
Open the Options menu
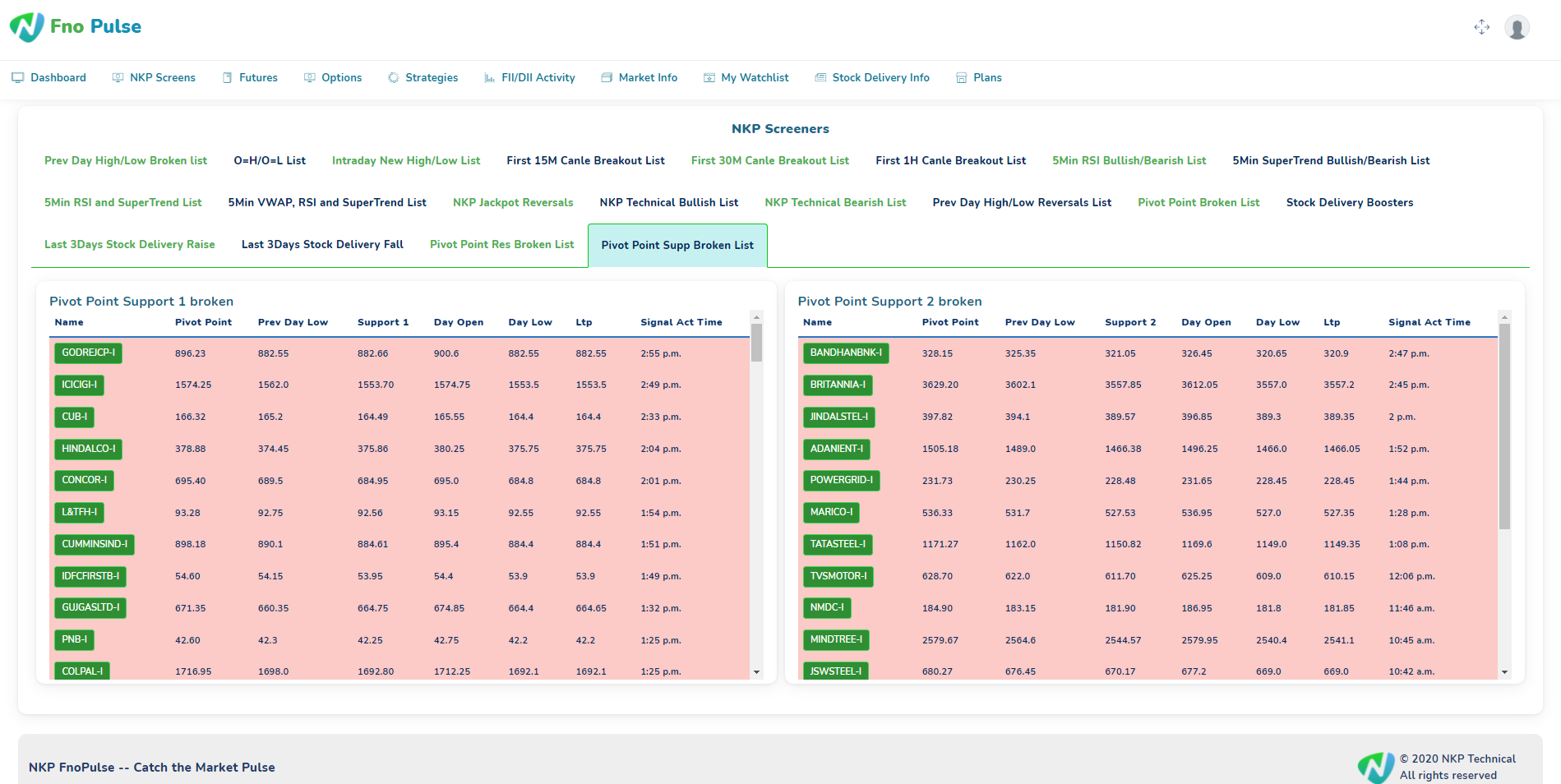click(x=341, y=78)
